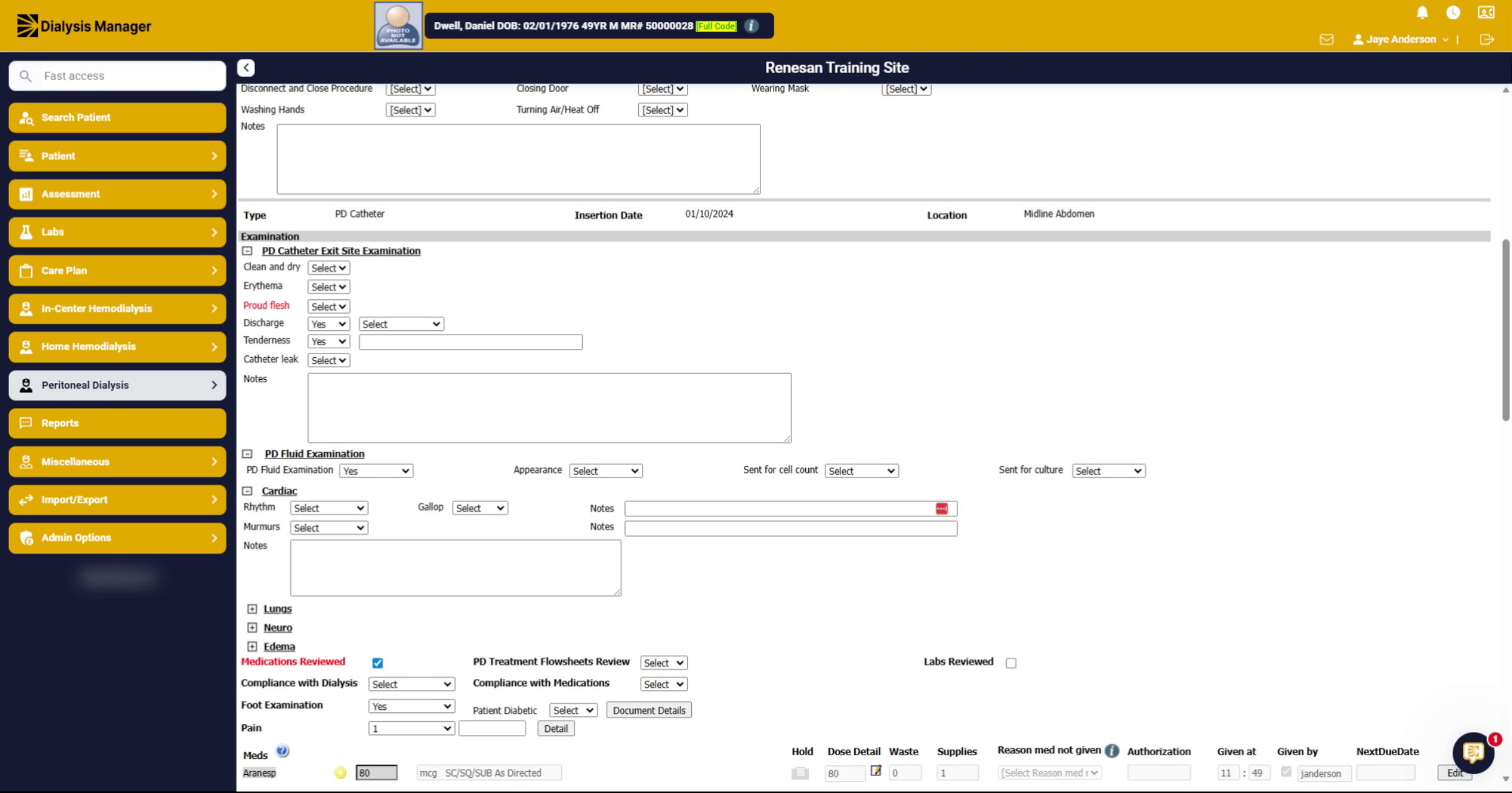
Task: Click the Meds help question icon
Action: [x=282, y=751]
